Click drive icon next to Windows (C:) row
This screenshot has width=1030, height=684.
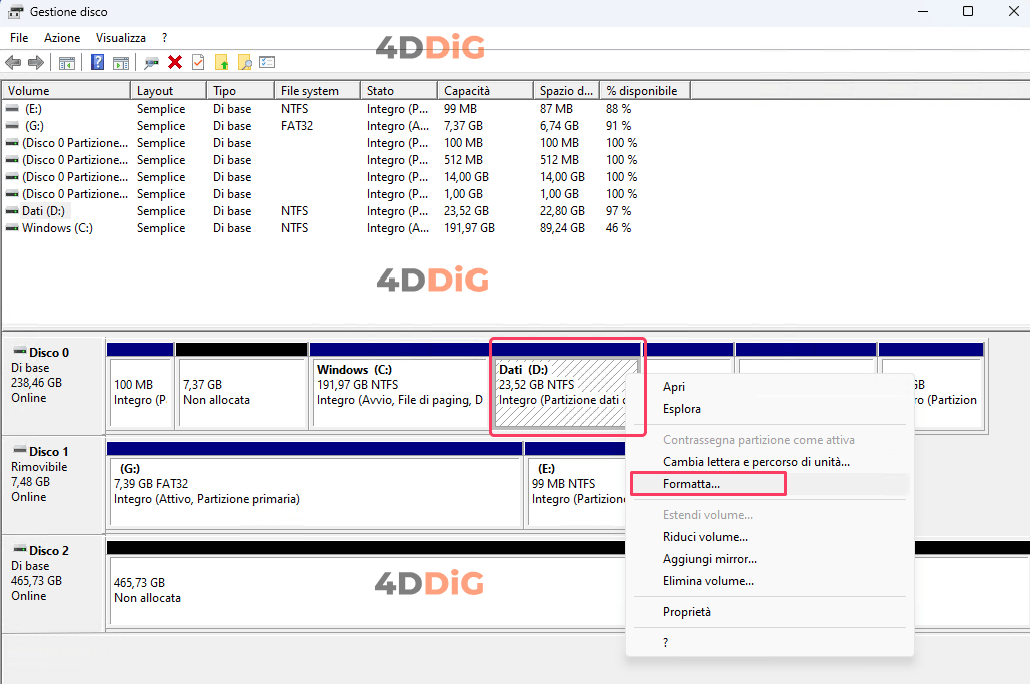(x=12, y=228)
